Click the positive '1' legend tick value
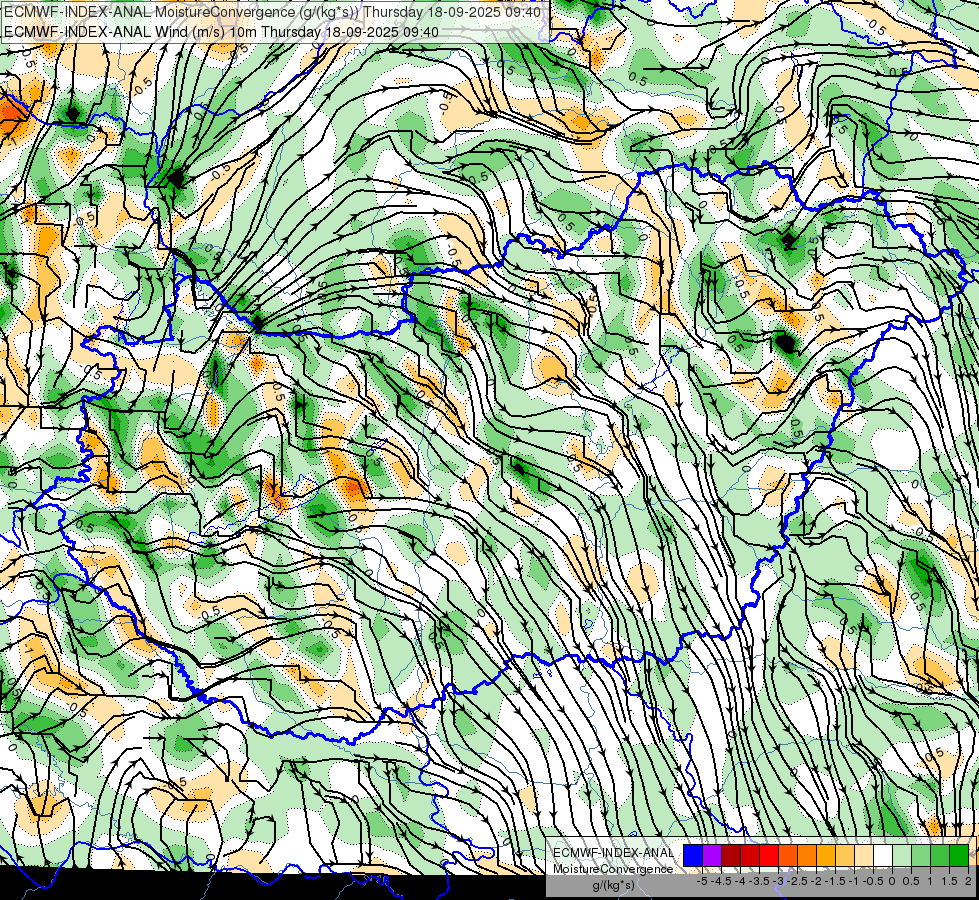The height and width of the screenshot is (900, 979). point(930,881)
